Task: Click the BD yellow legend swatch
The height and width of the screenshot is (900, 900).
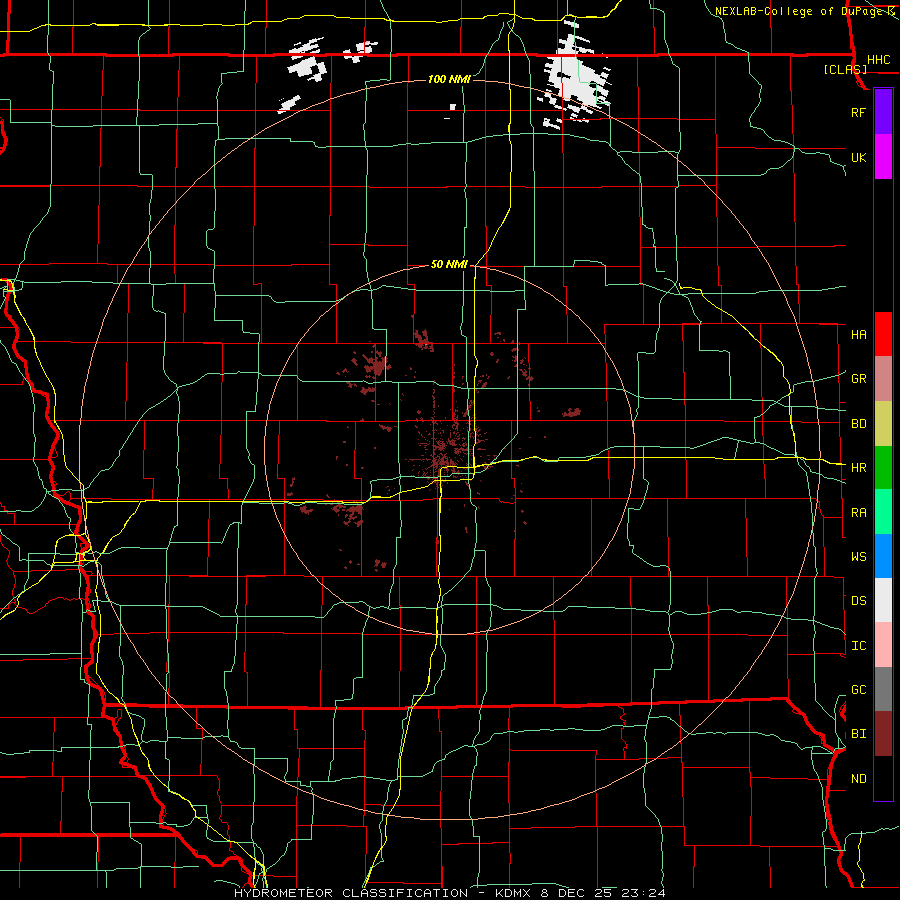Action: pos(883,424)
